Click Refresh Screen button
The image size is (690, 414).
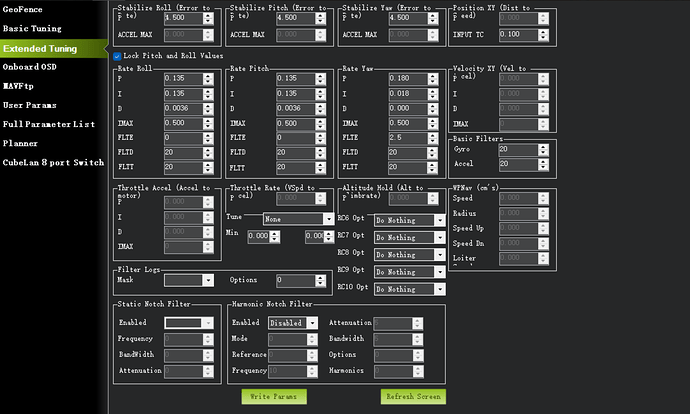pos(413,396)
